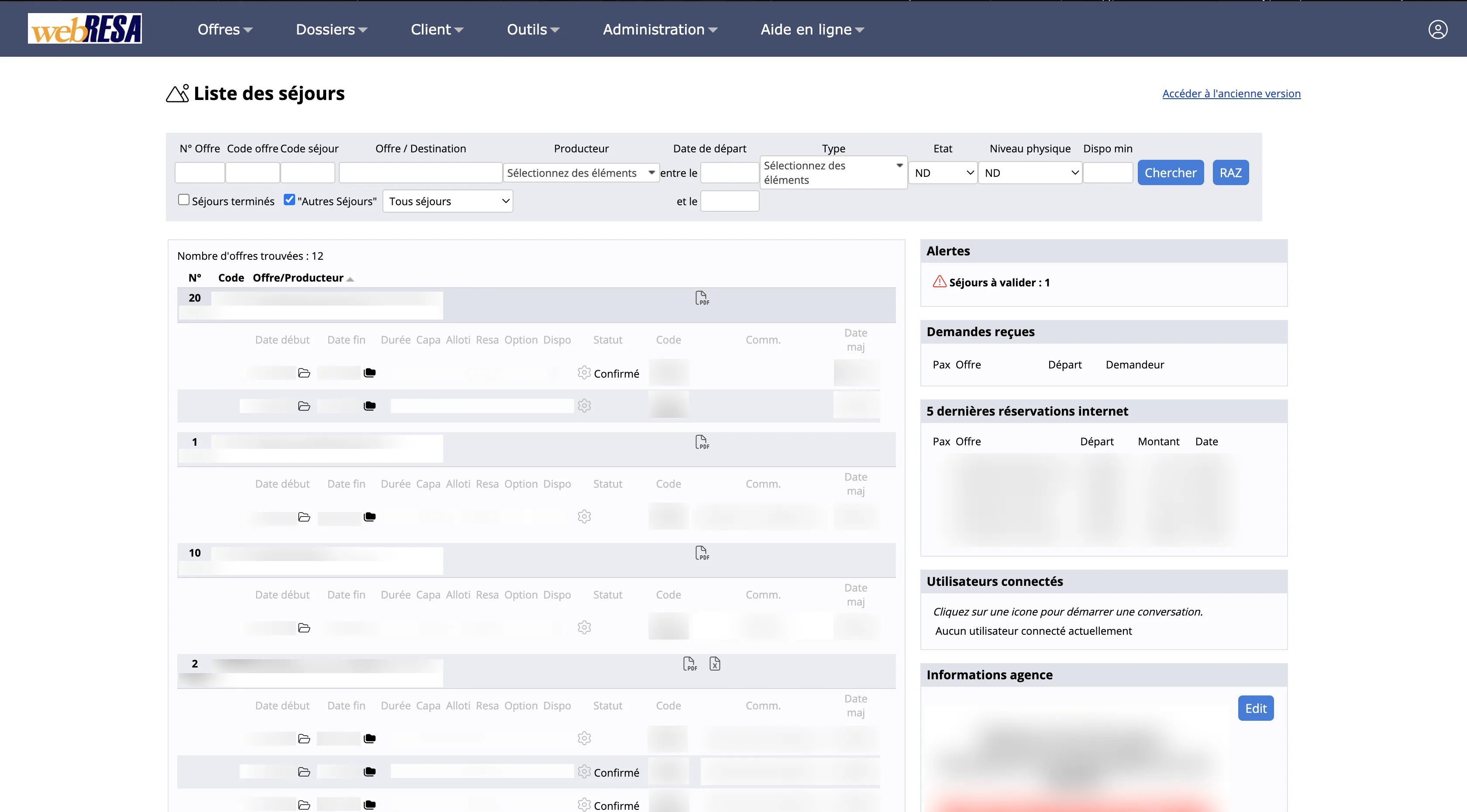Open the open-folder icon in offer 1 row
Viewport: 1467px width, 812px height.
(x=304, y=517)
